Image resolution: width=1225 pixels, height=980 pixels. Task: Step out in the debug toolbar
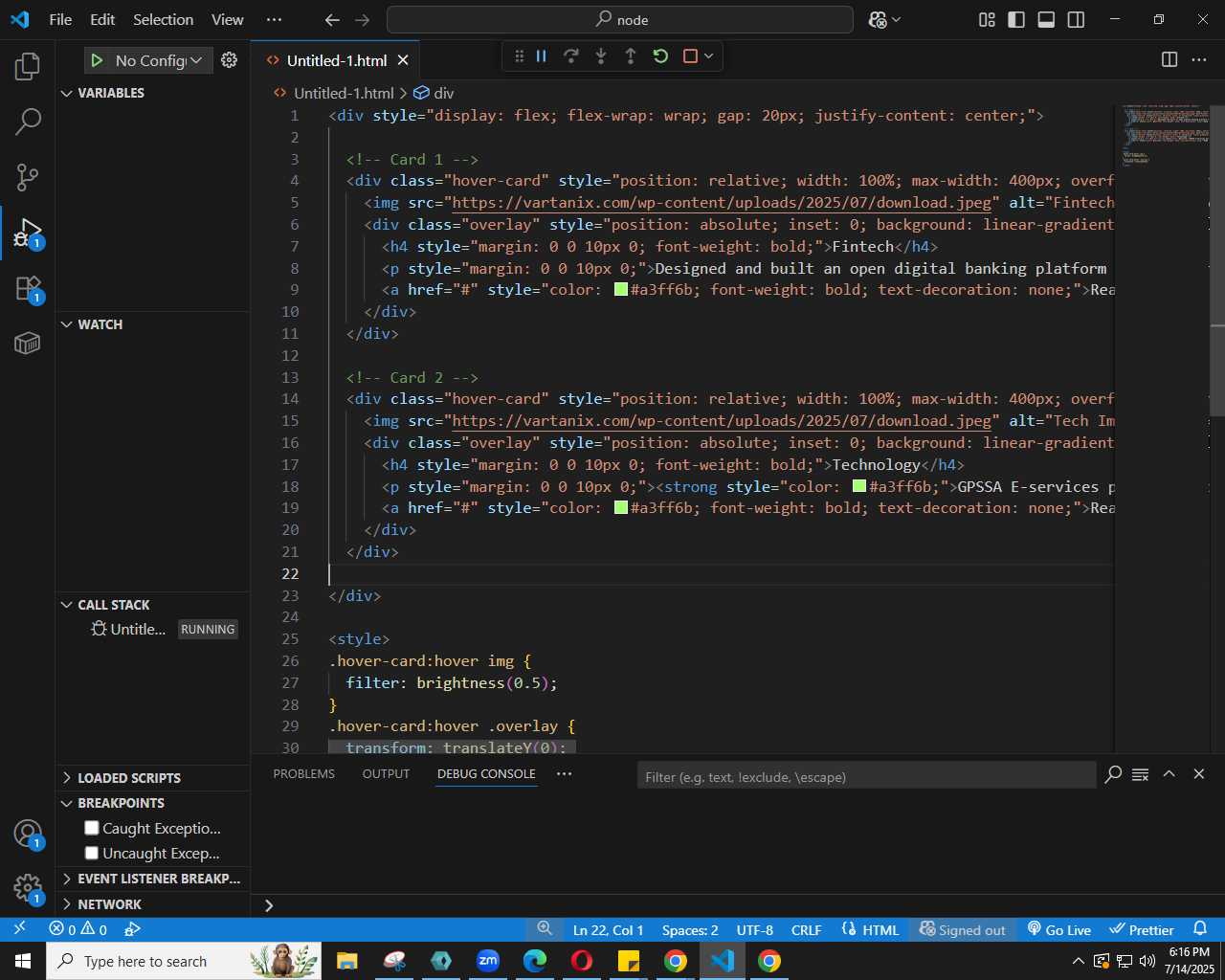[x=631, y=56]
